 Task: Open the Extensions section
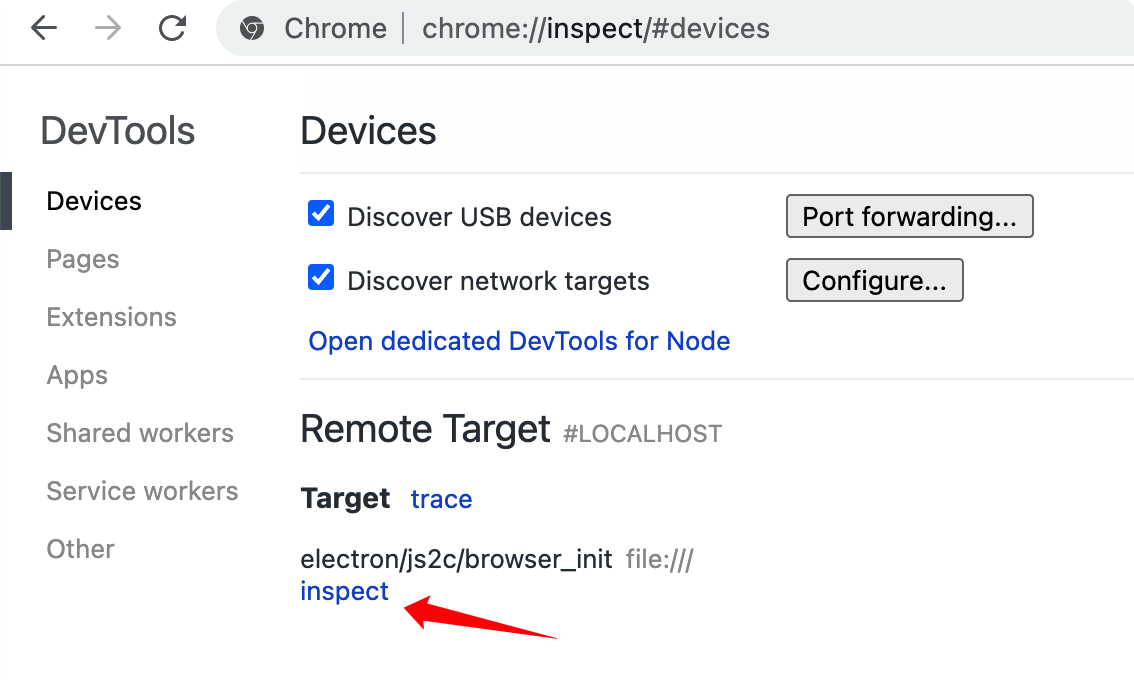click(x=111, y=317)
